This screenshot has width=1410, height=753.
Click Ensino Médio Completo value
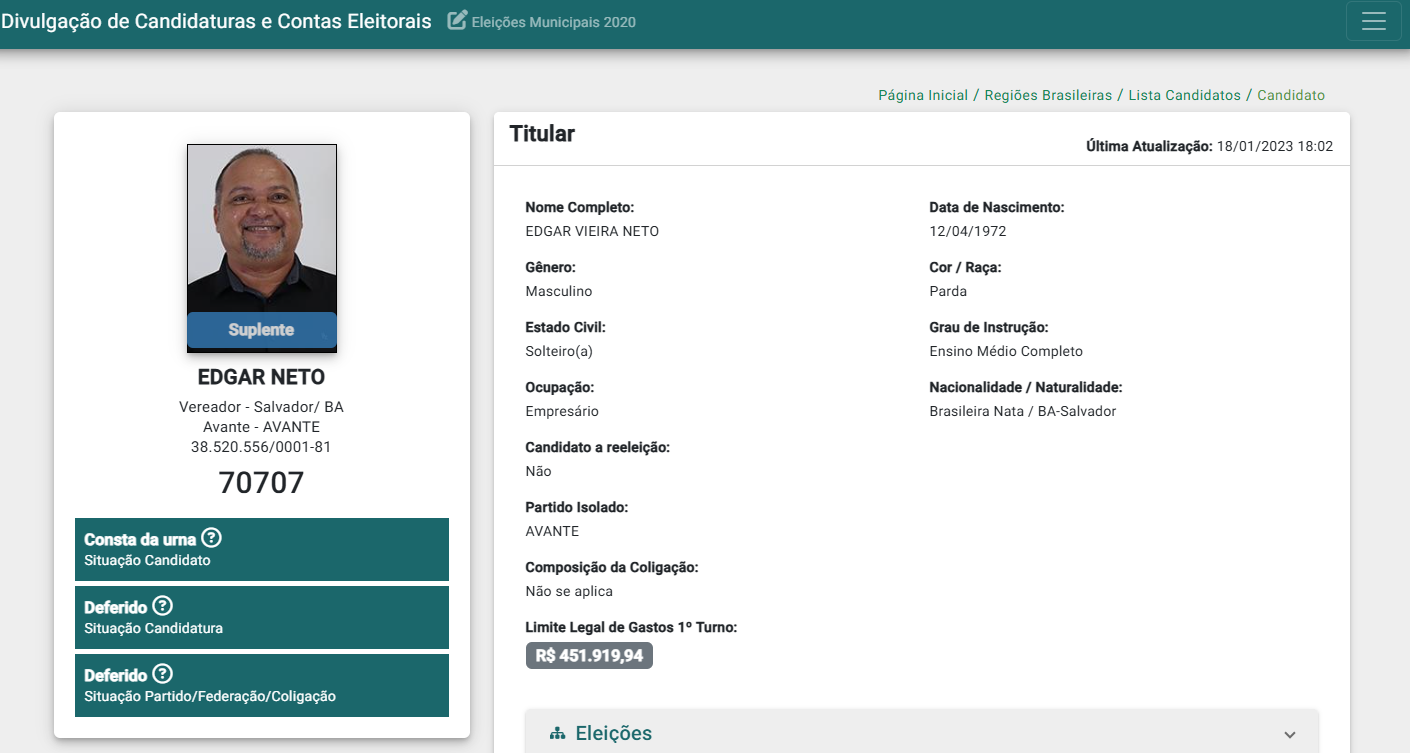point(1006,351)
